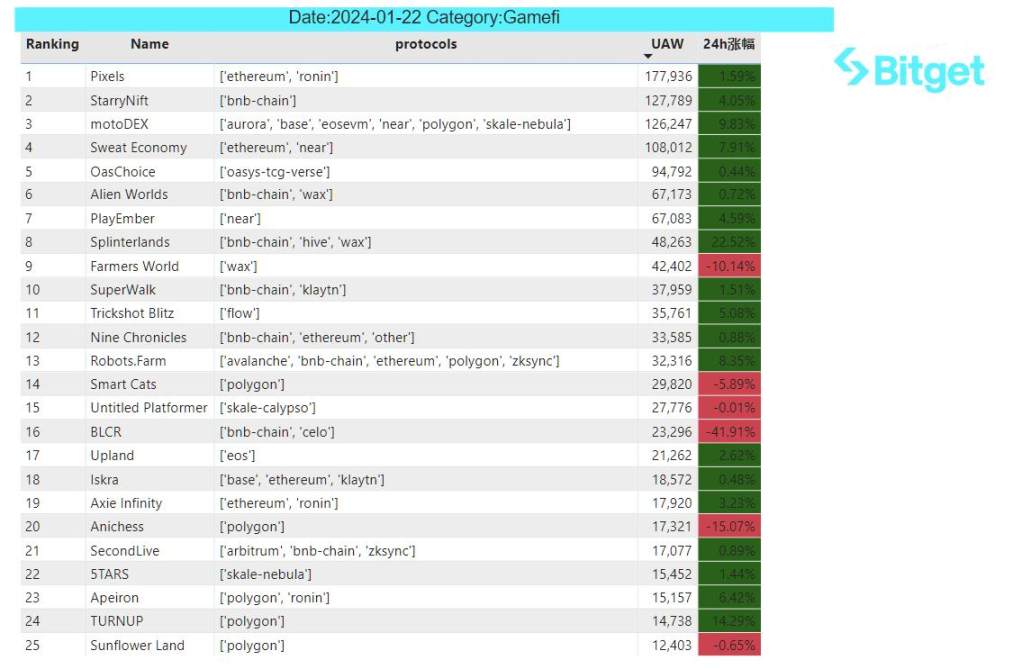Screen dimensions: 1022x669
Task: Select the Name column header
Action: [149, 44]
